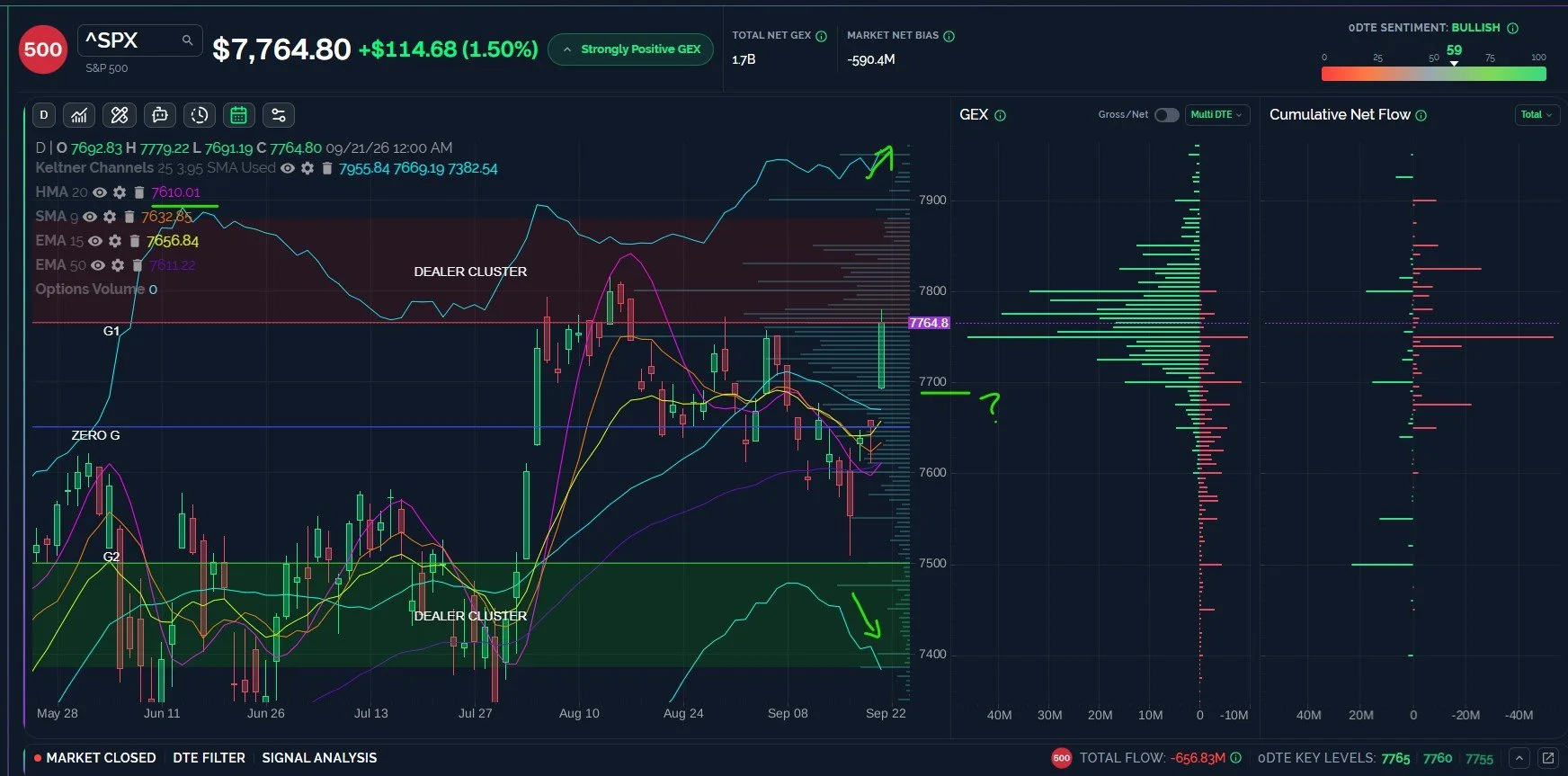Open HMA 20 settings gear

click(120, 192)
